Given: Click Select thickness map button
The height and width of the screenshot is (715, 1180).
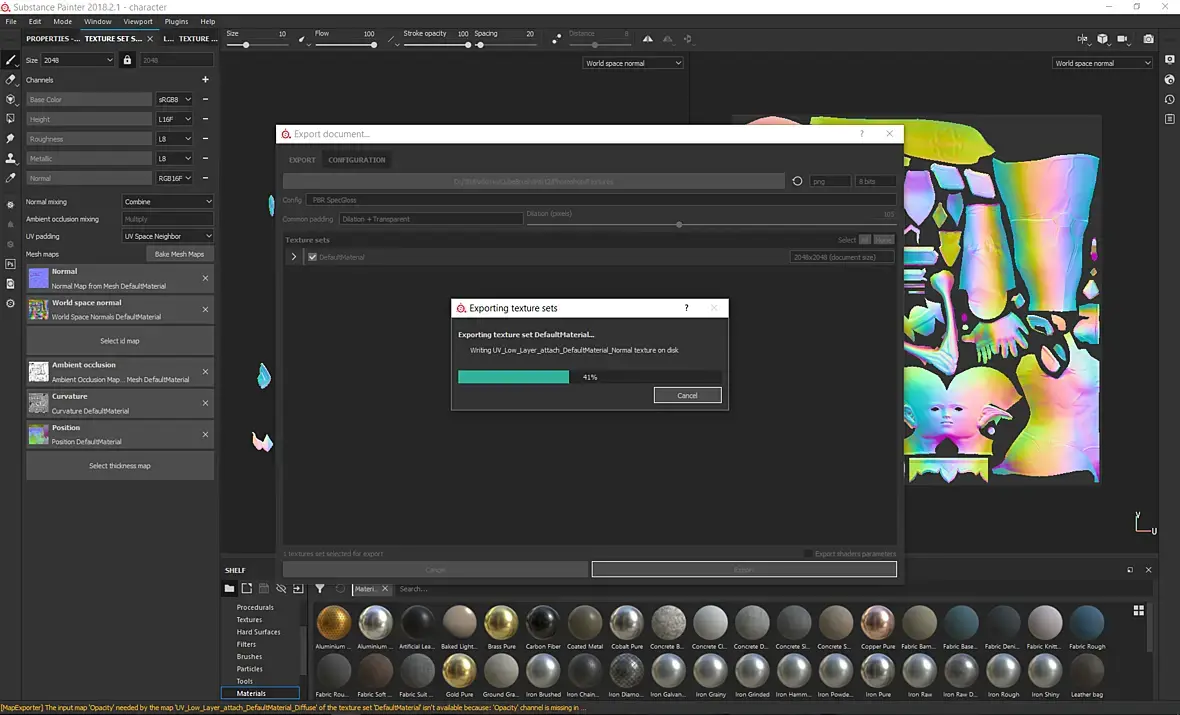Looking at the screenshot, I should [x=120, y=466].
